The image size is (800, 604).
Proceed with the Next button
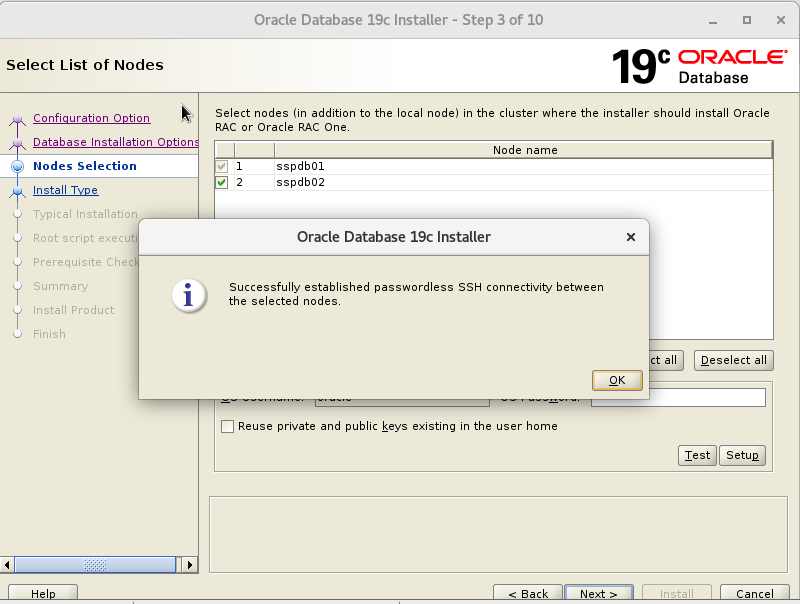tap(598, 592)
